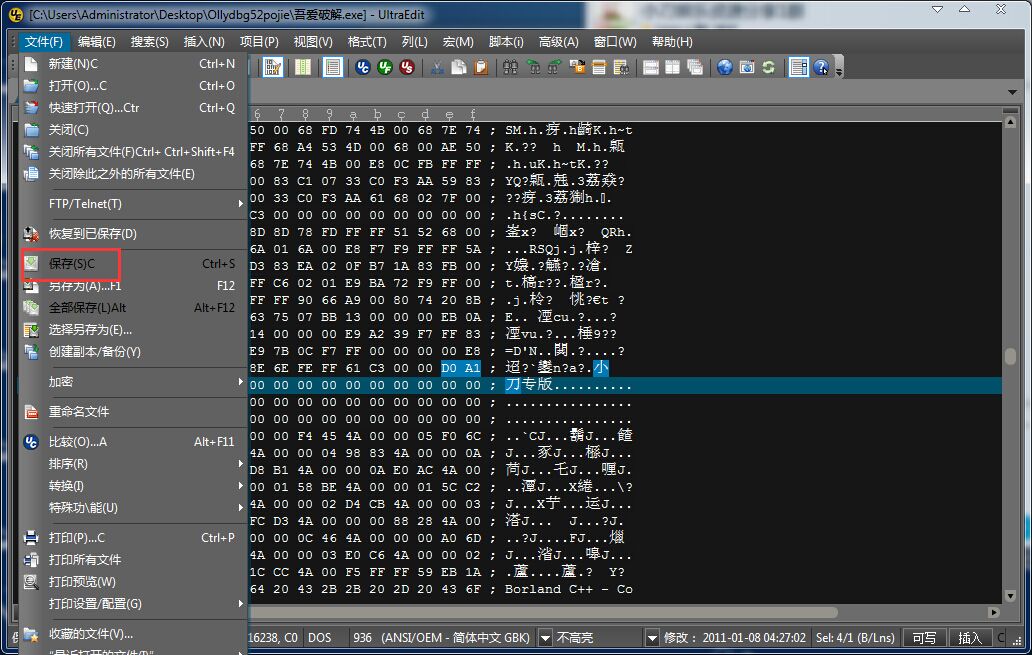
Task: Tile windows vertically via toolbar icon
Action: [673, 67]
